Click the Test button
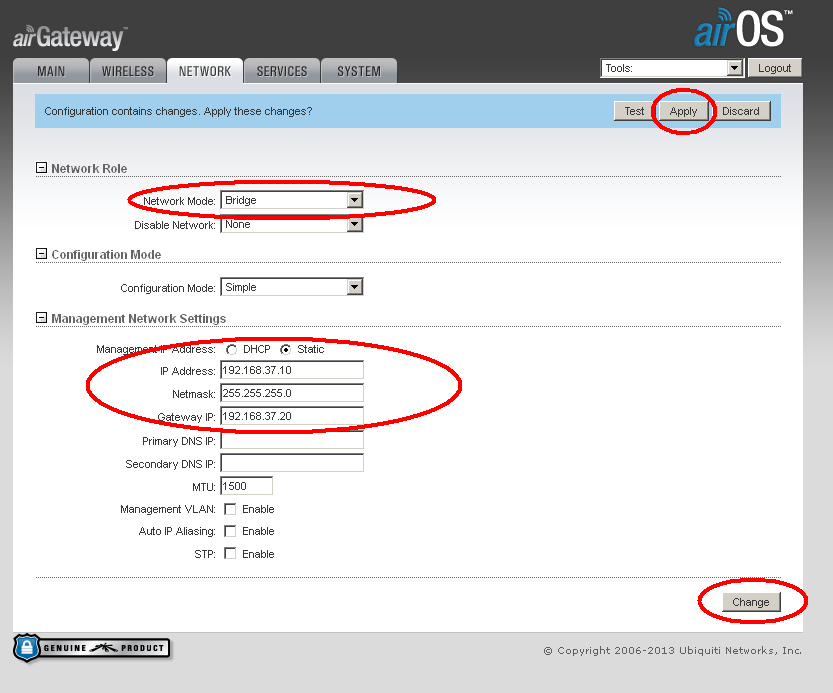 634,111
